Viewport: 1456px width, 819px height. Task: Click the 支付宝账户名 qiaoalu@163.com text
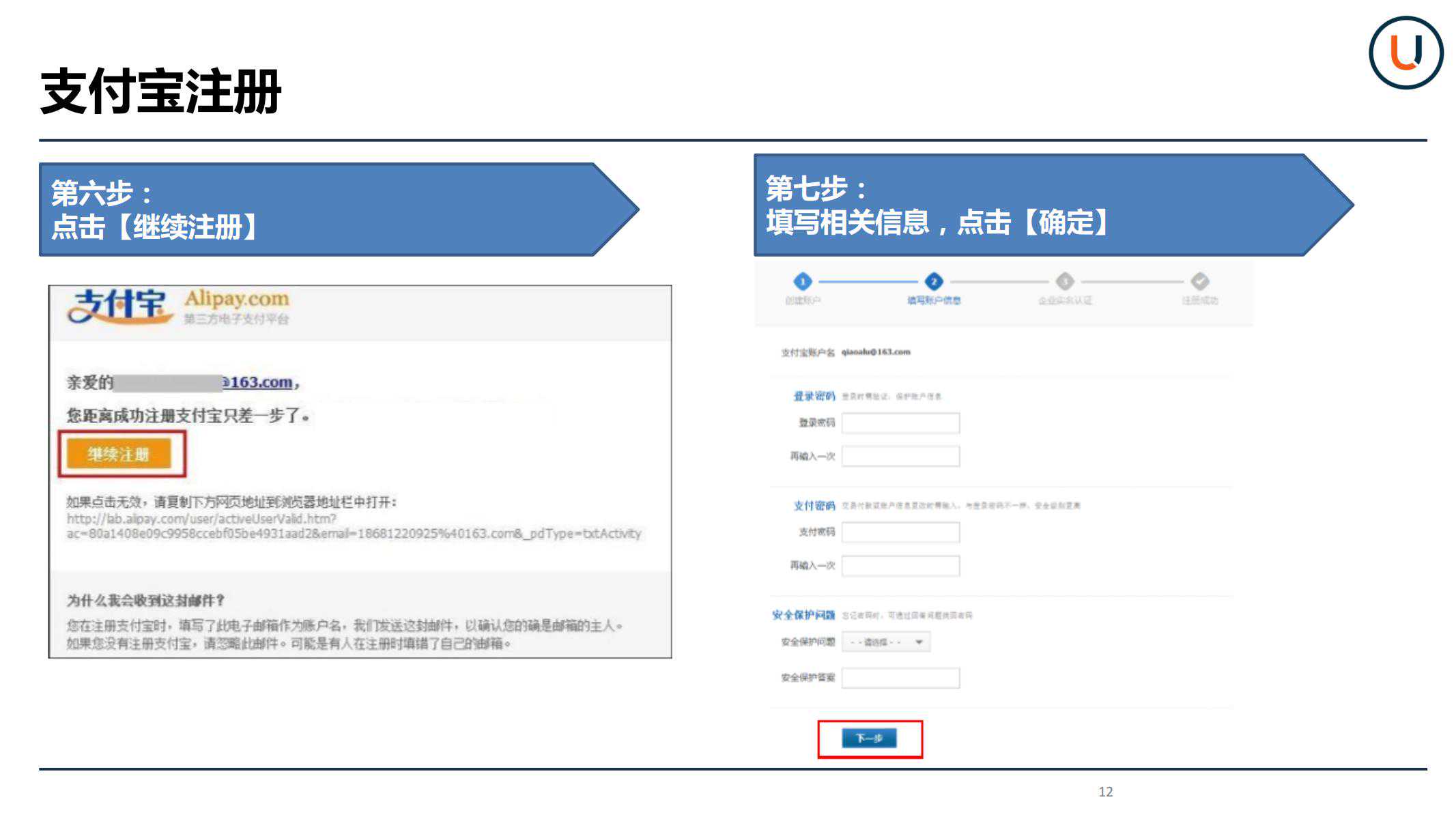(x=846, y=352)
